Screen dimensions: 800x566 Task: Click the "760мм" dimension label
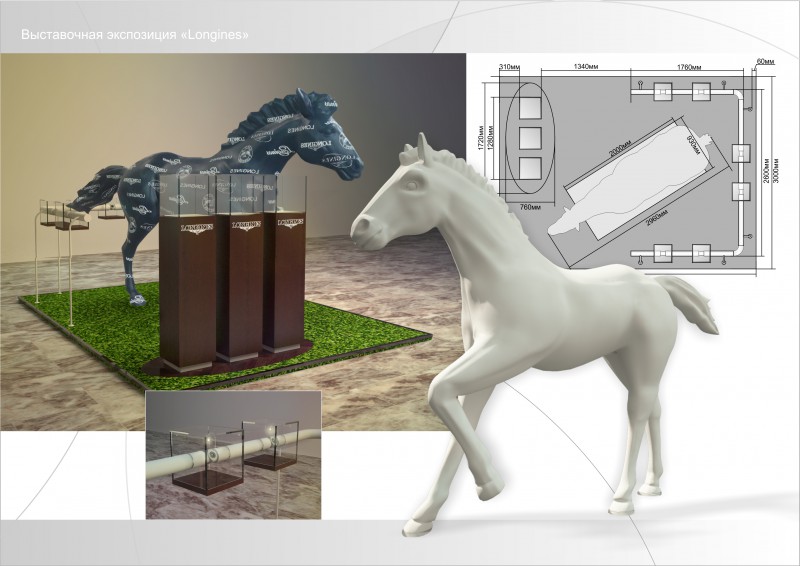pyautogui.click(x=531, y=207)
